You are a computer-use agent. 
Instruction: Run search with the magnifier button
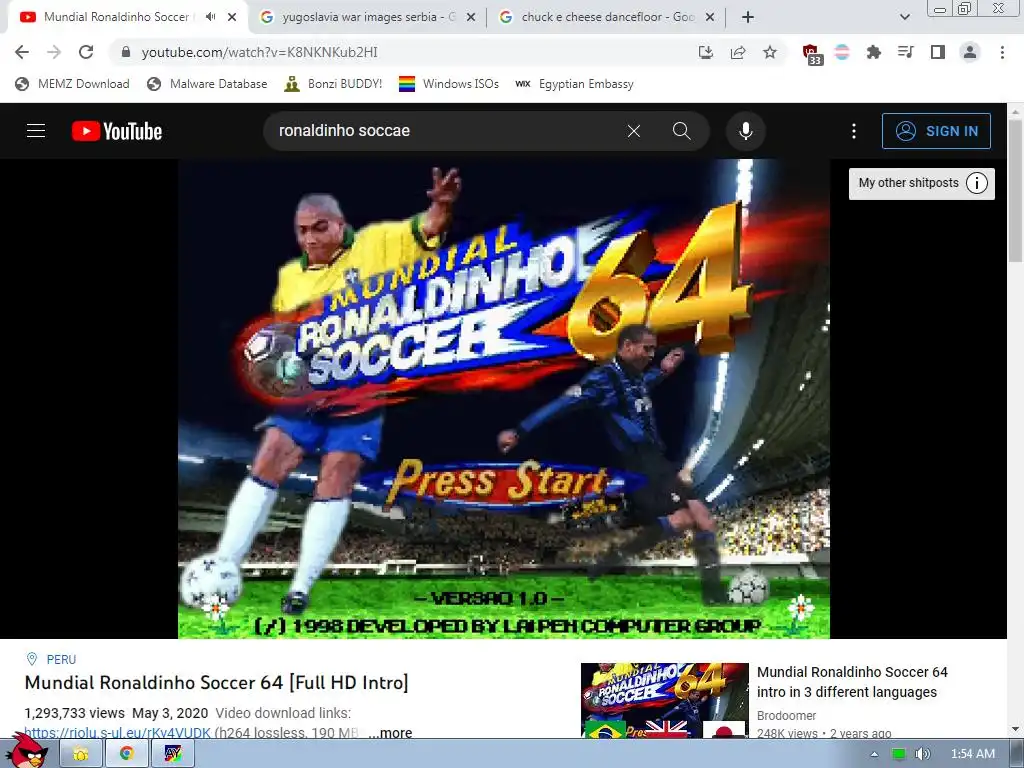click(681, 131)
